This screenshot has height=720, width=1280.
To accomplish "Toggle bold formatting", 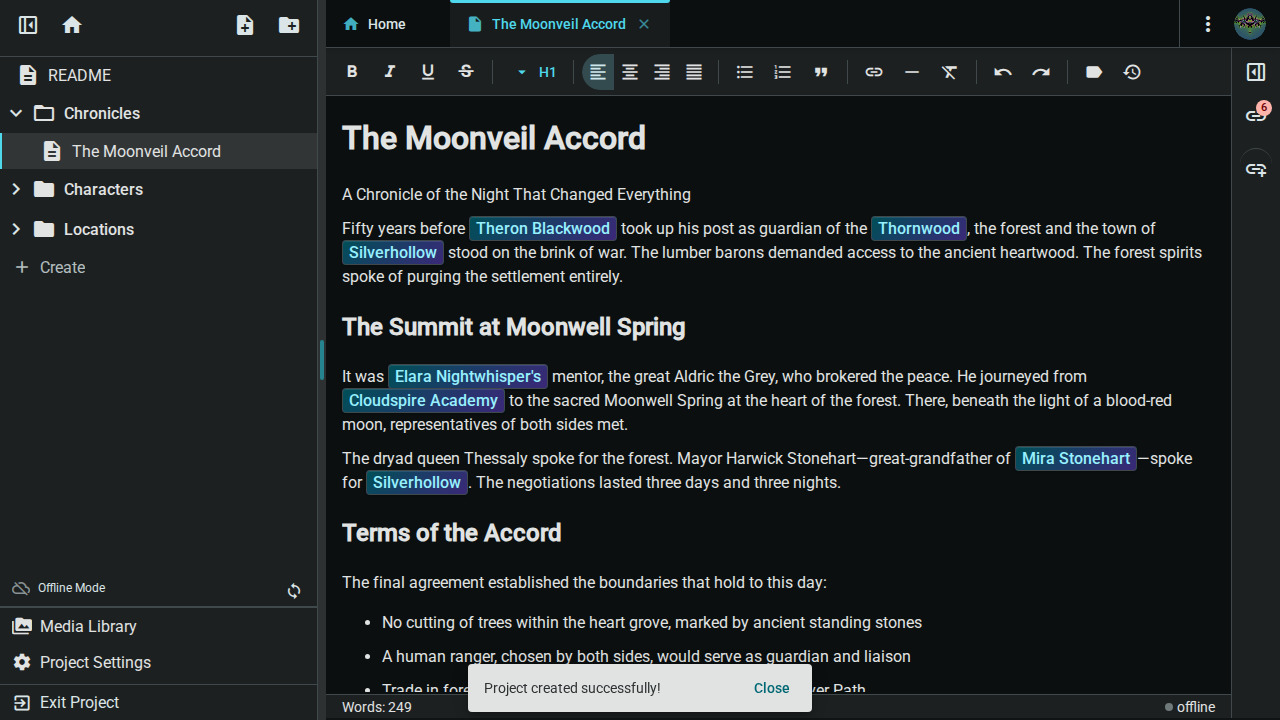I will [351, 71].
